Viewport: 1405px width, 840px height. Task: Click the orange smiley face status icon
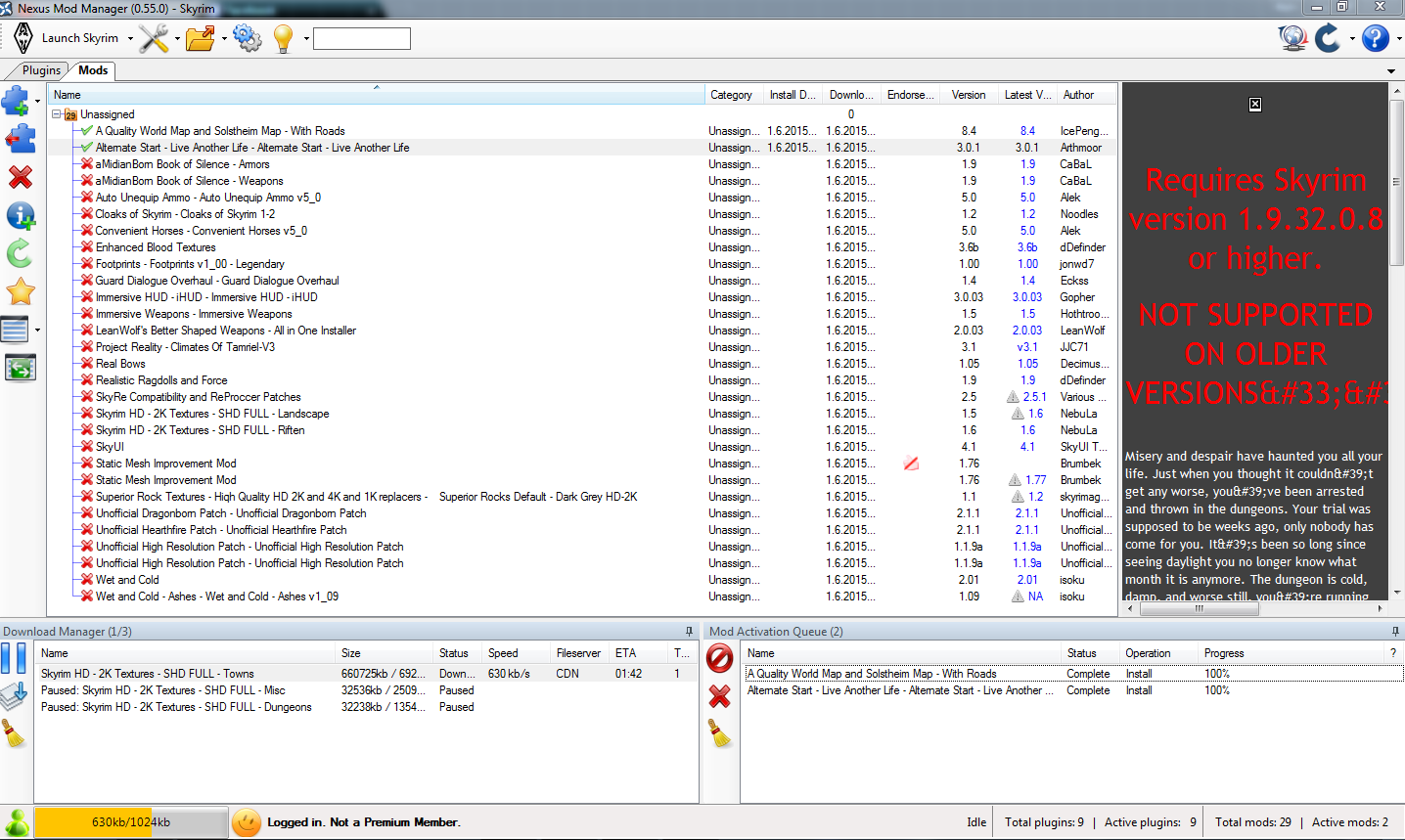click(247, 822)
